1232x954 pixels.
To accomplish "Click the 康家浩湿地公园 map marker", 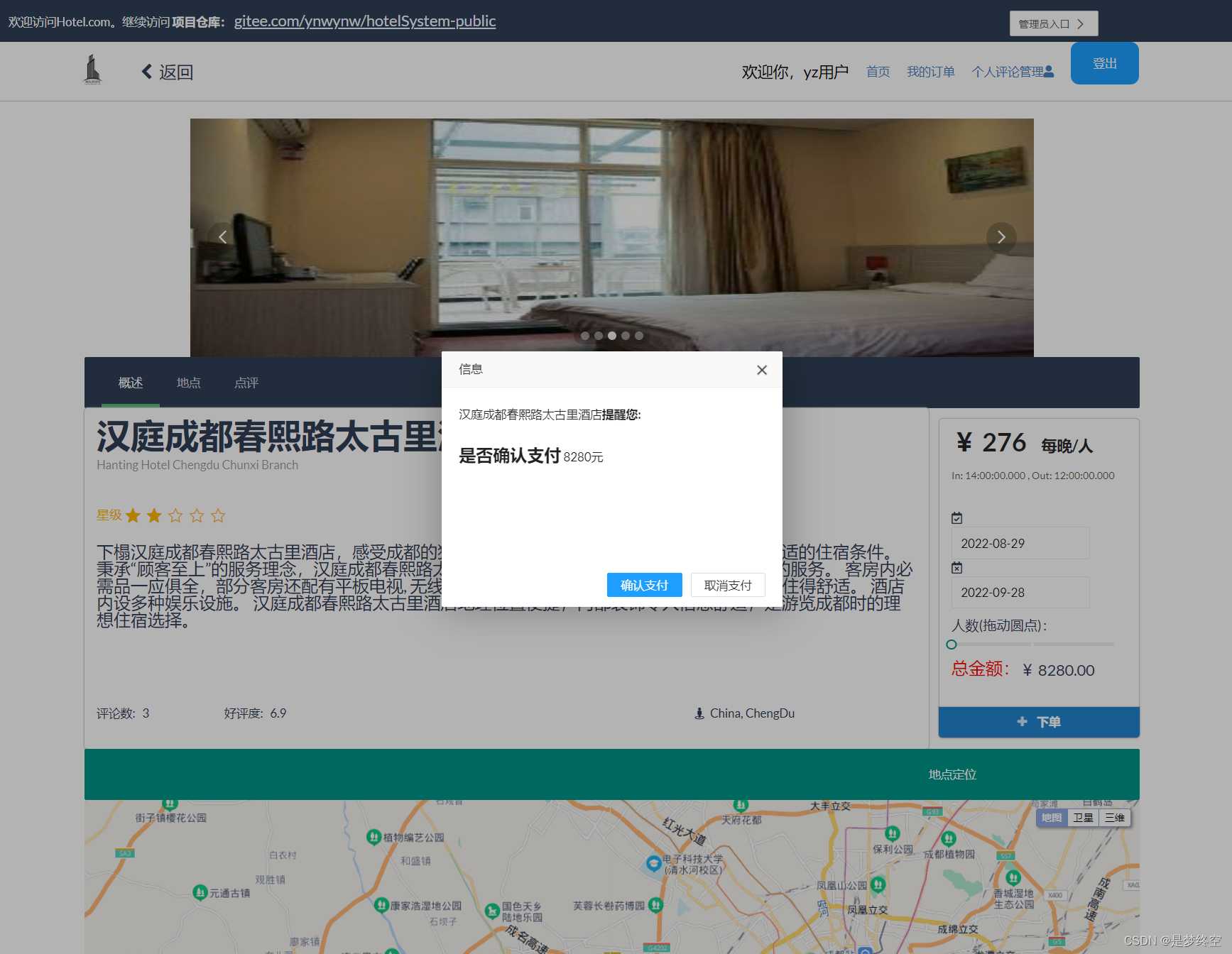I will pos(381,904).
